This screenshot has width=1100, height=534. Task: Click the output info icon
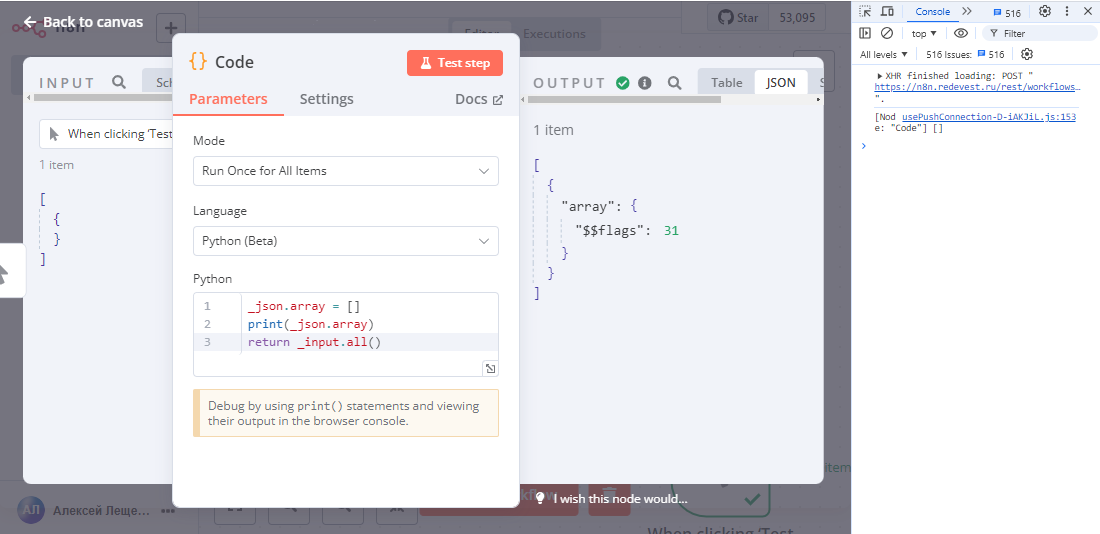point(645,83)
